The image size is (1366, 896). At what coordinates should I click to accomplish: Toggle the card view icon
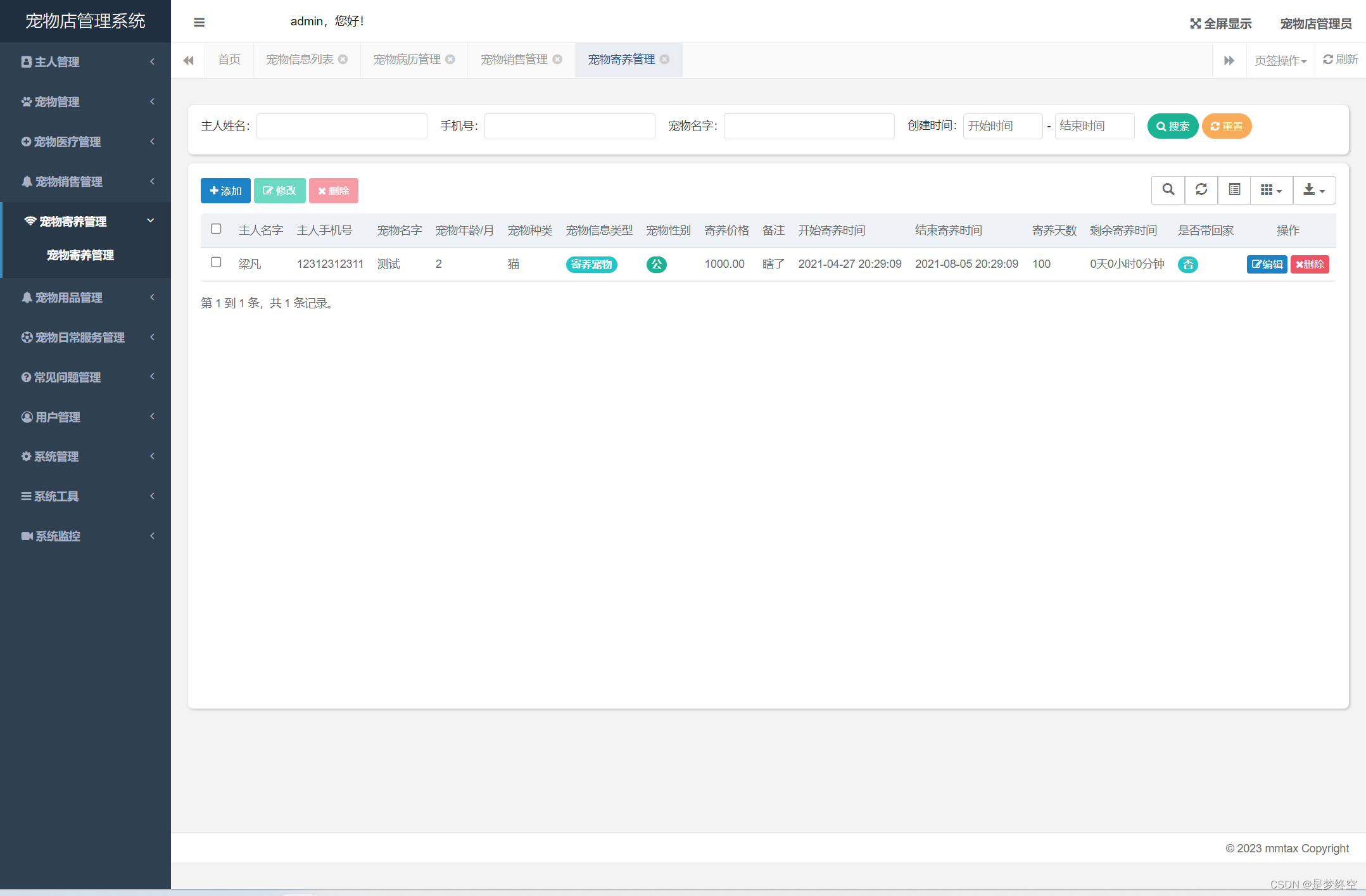point(1234,189)
